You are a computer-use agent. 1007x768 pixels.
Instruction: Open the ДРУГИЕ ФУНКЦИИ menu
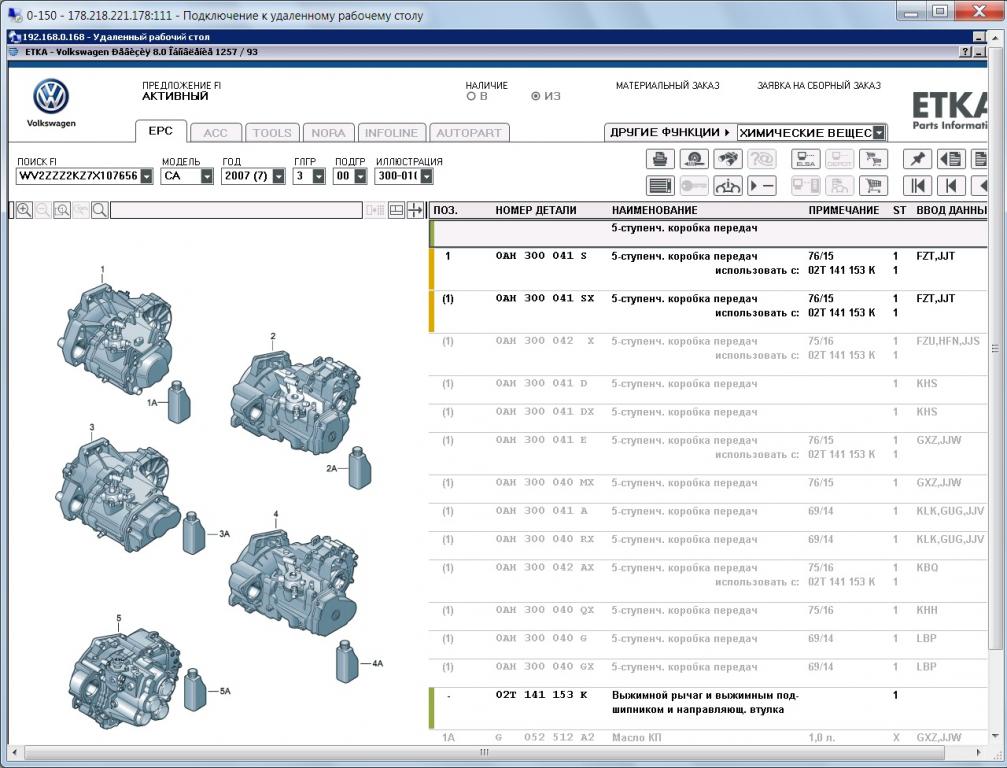click(x=670, y=132)
